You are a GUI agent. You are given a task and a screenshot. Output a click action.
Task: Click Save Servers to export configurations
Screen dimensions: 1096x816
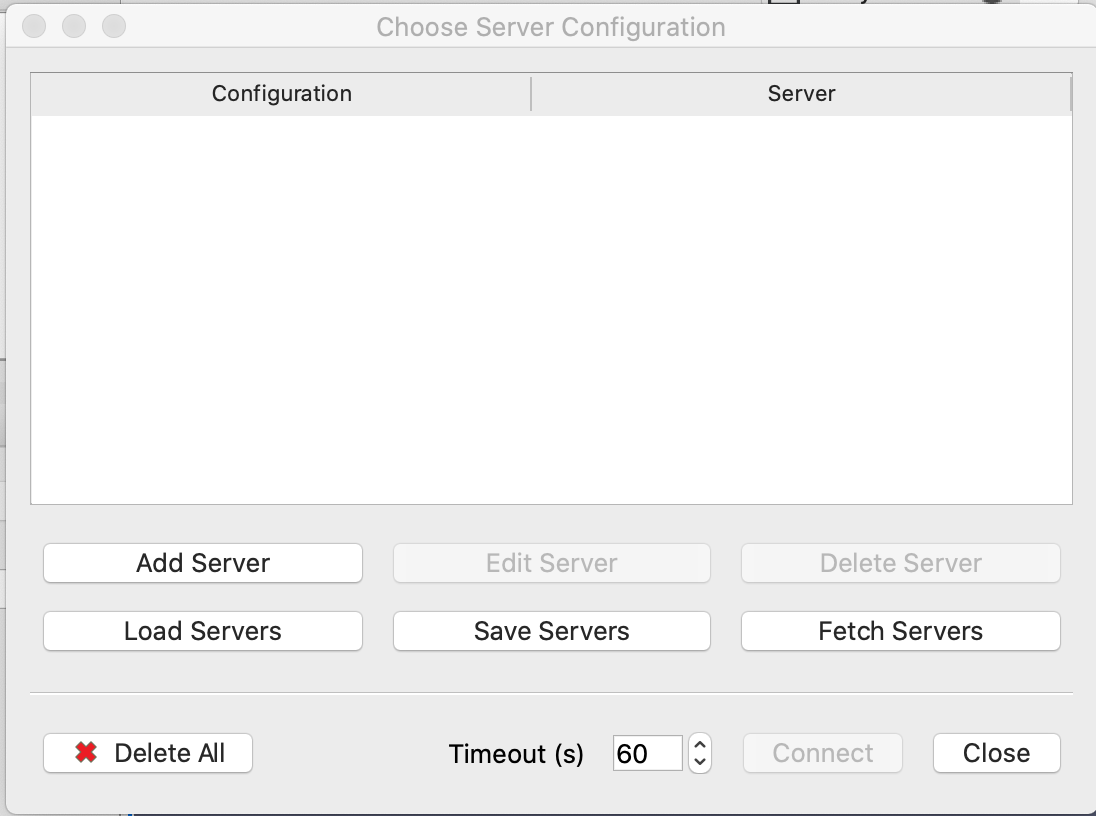tap(551, 631)
